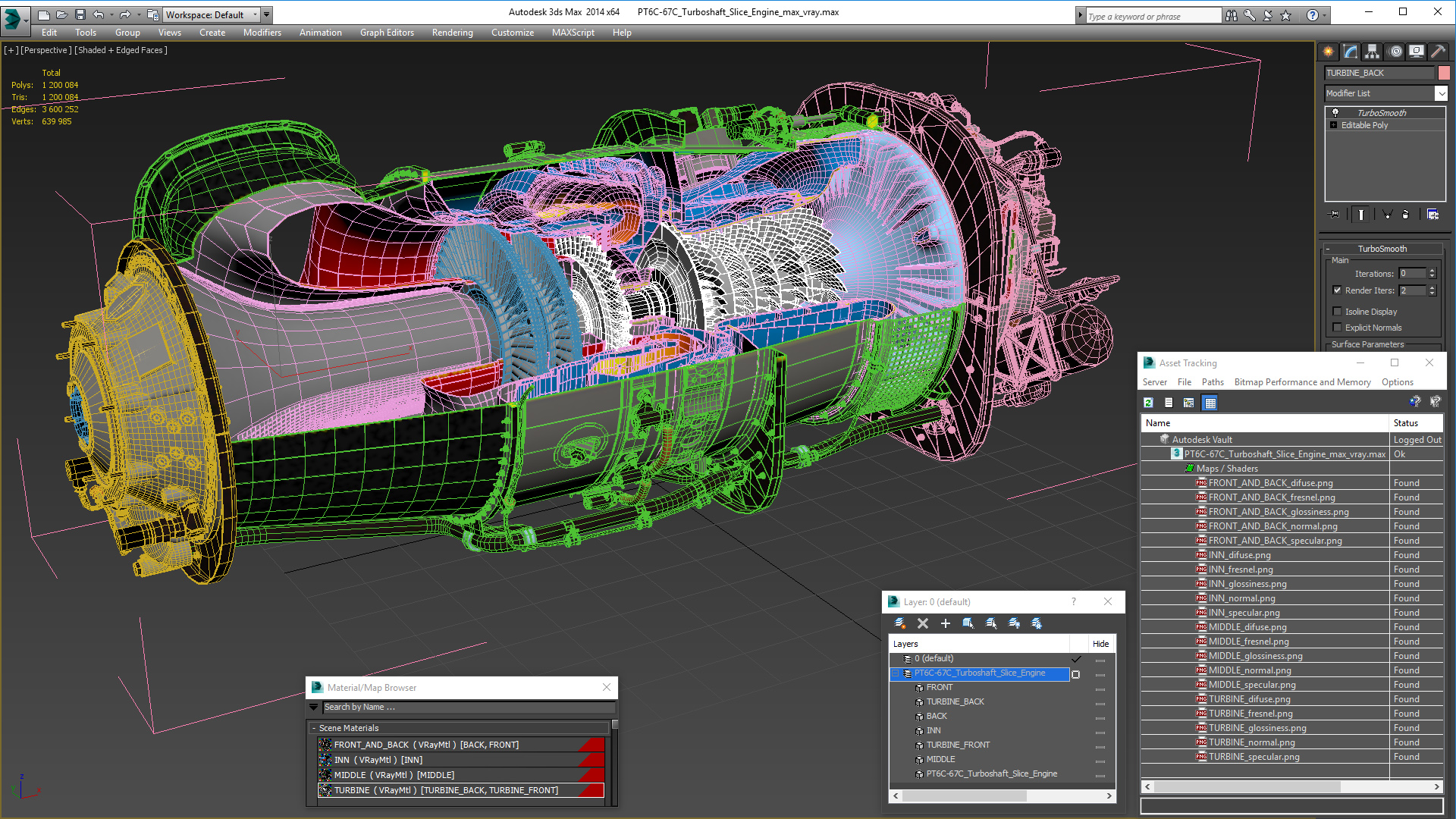
Task: Select the TURBINE_FRONT layer item
Action: (958, 745)
